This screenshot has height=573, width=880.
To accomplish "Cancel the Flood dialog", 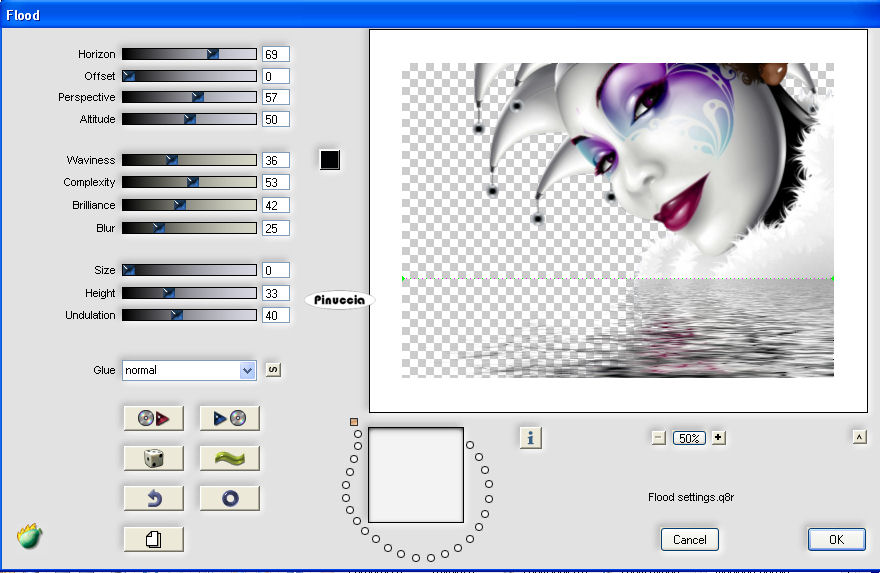I will (x=689, y=539).
